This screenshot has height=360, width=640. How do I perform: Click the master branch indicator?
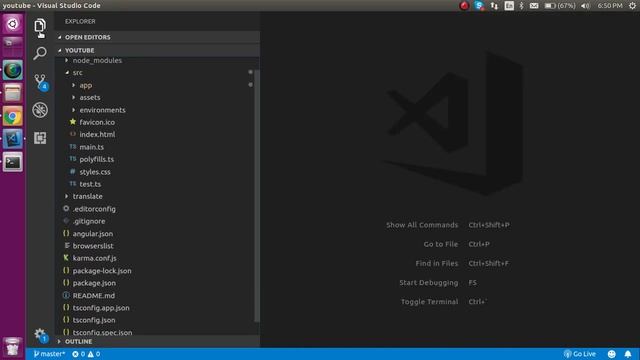(x=49, y=354)
